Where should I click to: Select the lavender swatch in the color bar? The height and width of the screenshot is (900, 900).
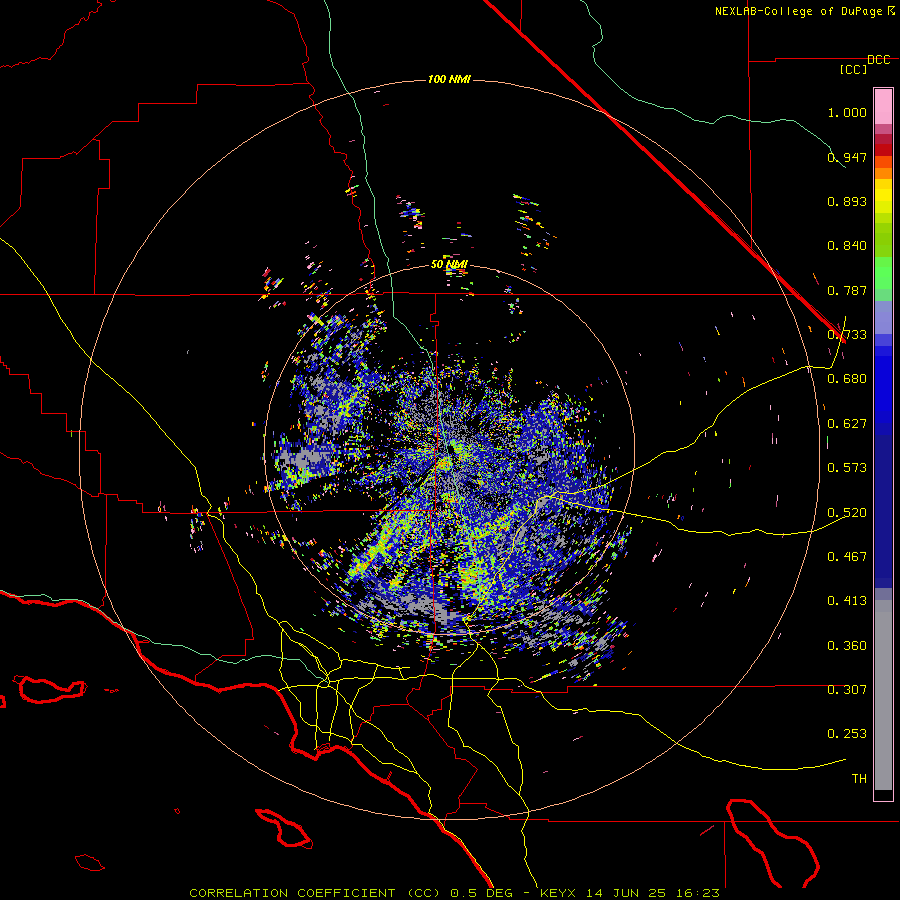tap(883, 317)
